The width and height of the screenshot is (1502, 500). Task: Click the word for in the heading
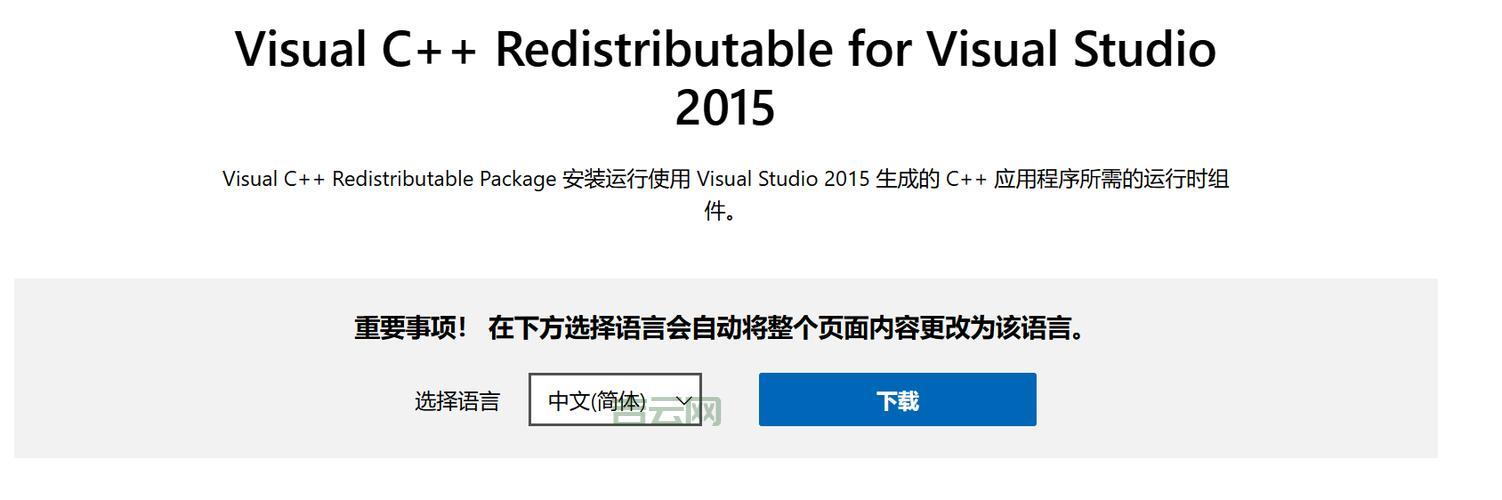(879, 50)
